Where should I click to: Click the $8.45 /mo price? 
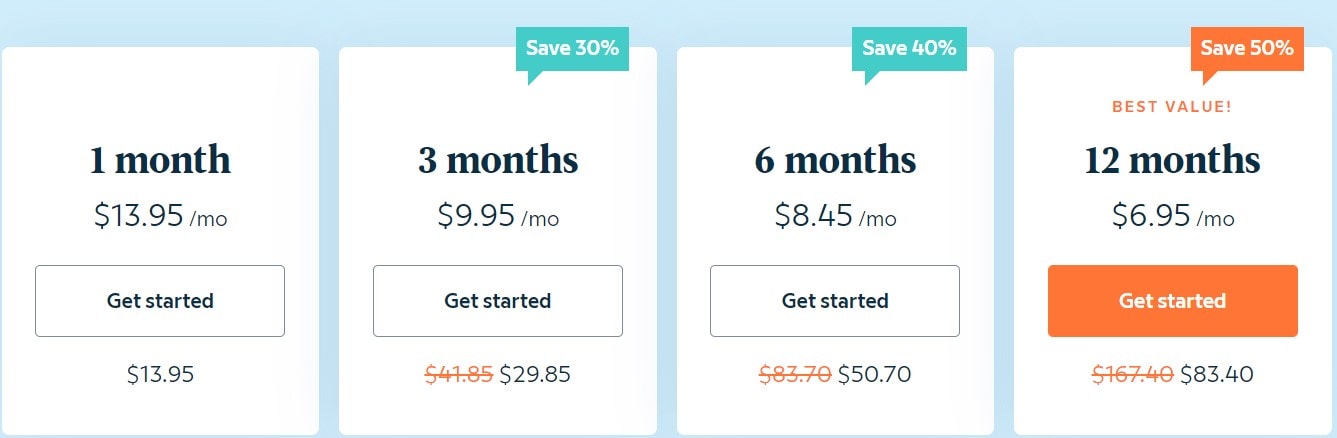point(835,216)
